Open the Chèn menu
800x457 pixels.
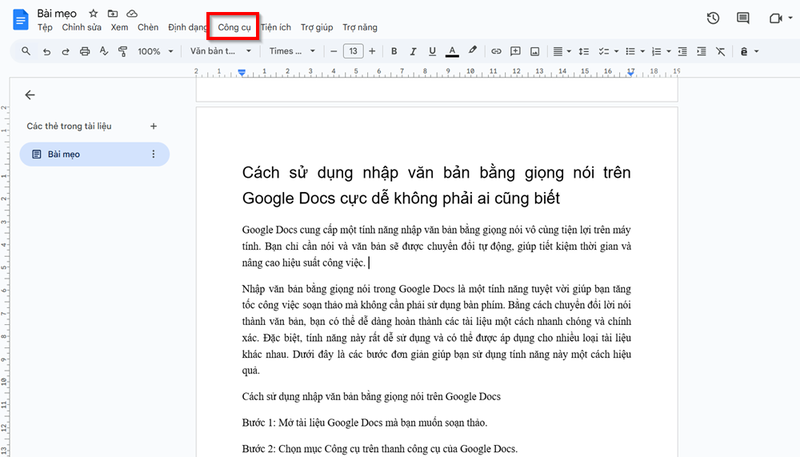(x=148, y=27)
